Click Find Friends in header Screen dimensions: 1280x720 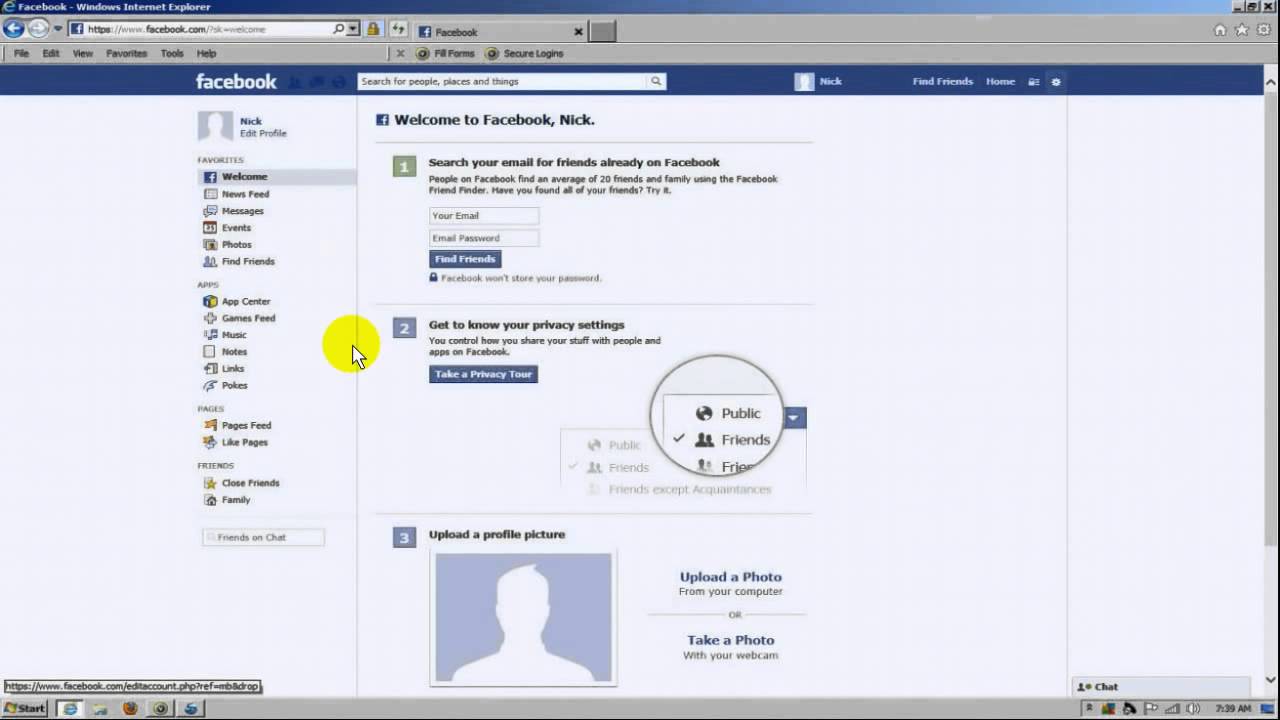pos(943,82)
